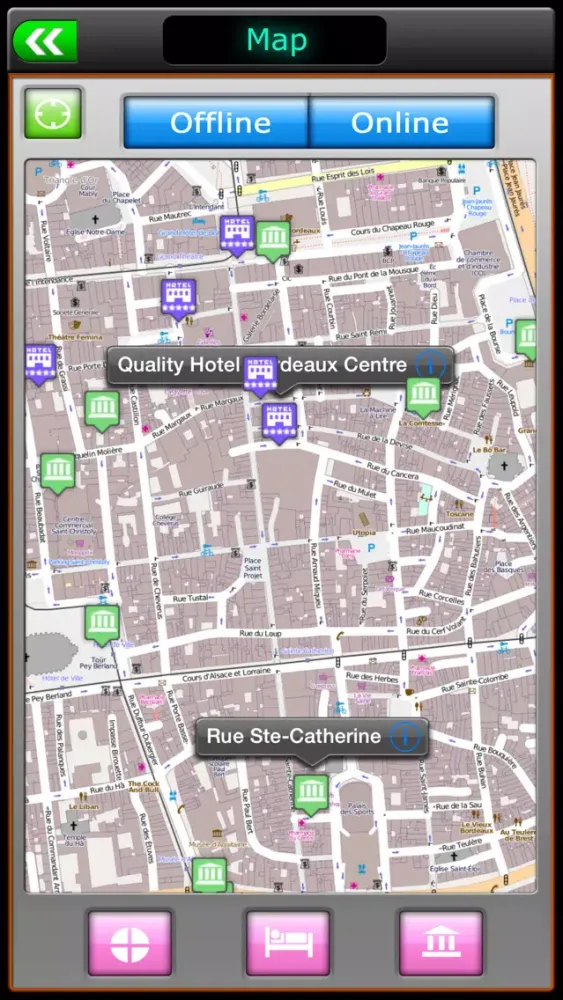
Task: Open info icon on Rue Ste-Catherine callout
Action: 406,737
